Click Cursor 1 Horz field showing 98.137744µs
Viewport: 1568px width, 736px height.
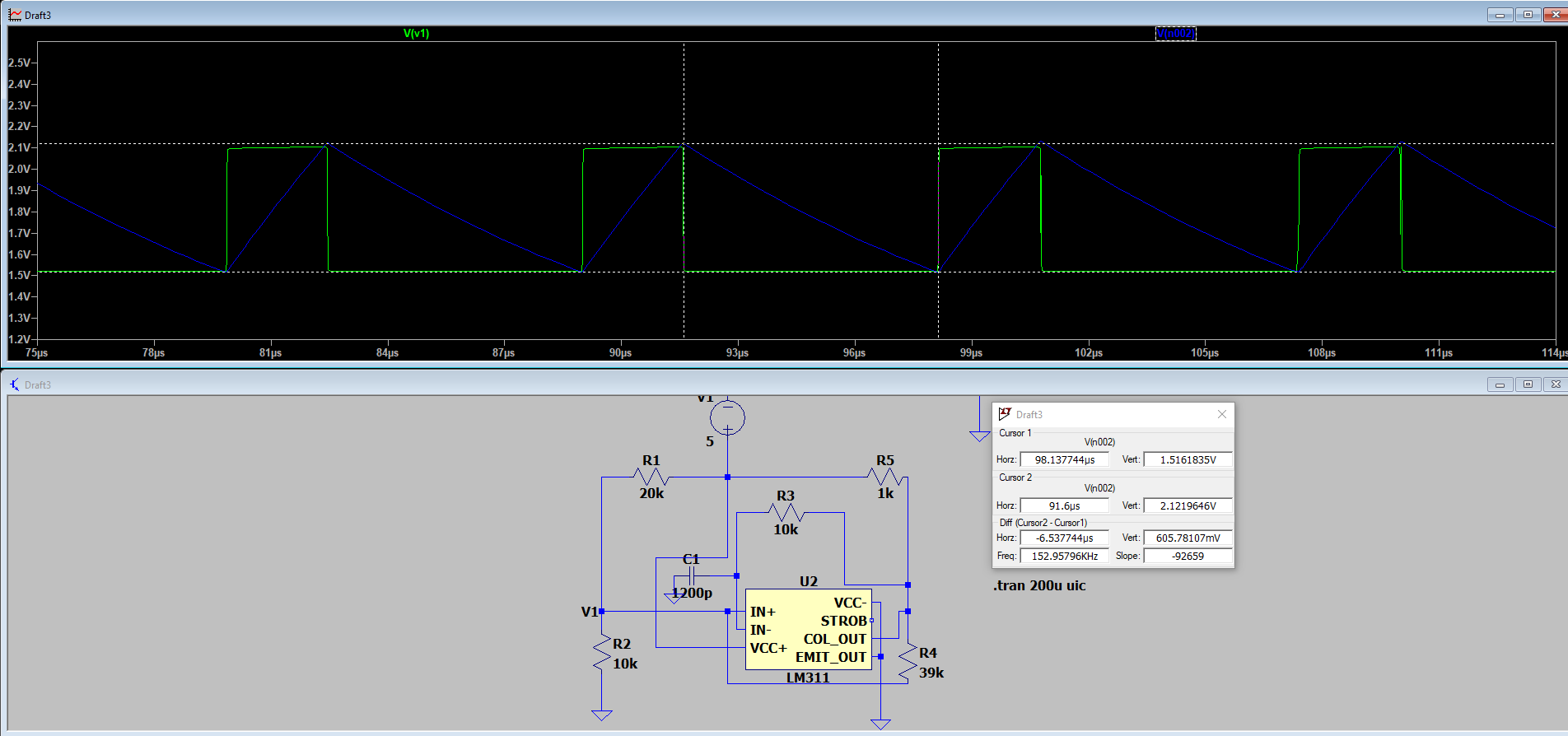pos(1064,459)
